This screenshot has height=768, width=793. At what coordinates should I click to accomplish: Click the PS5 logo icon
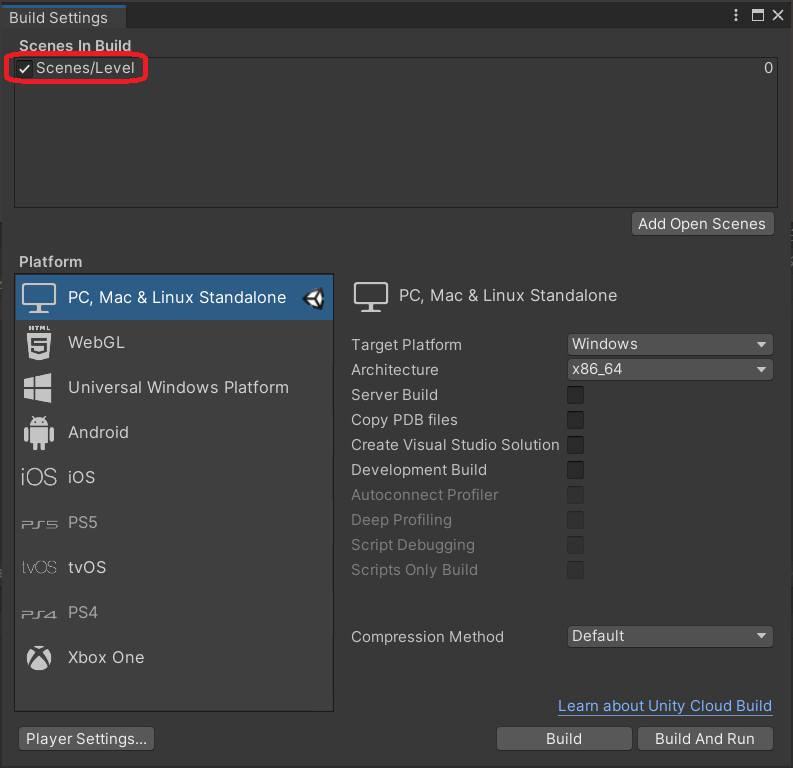pyautogui.click(x=39, y=524)
